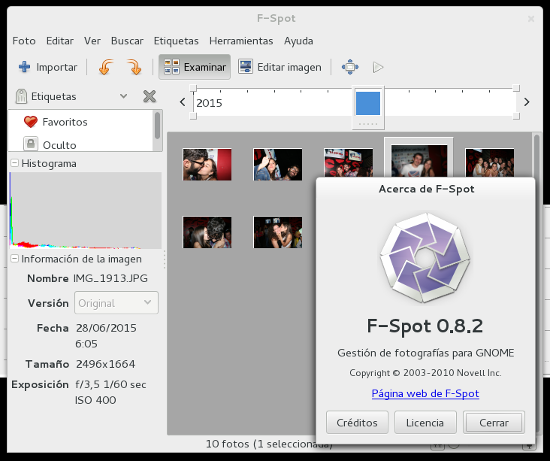Click the sidebar pane divider handle
Screen dimensions: 550x461
[x=165, y=260]
